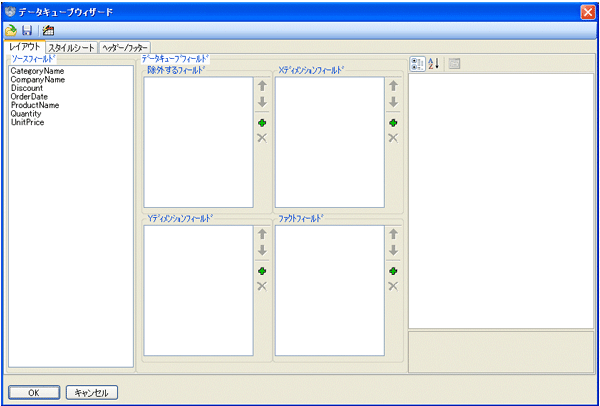Close the データキューブウィザード window
Screen dimensions: 600x406
pyautogui.click(x=587, y=12)
